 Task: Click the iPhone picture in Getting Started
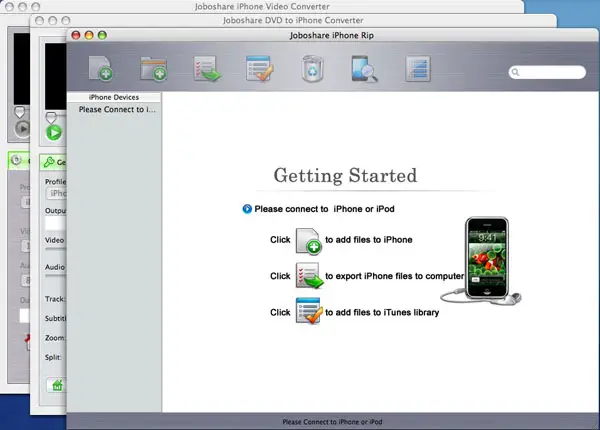pos(487,258)
